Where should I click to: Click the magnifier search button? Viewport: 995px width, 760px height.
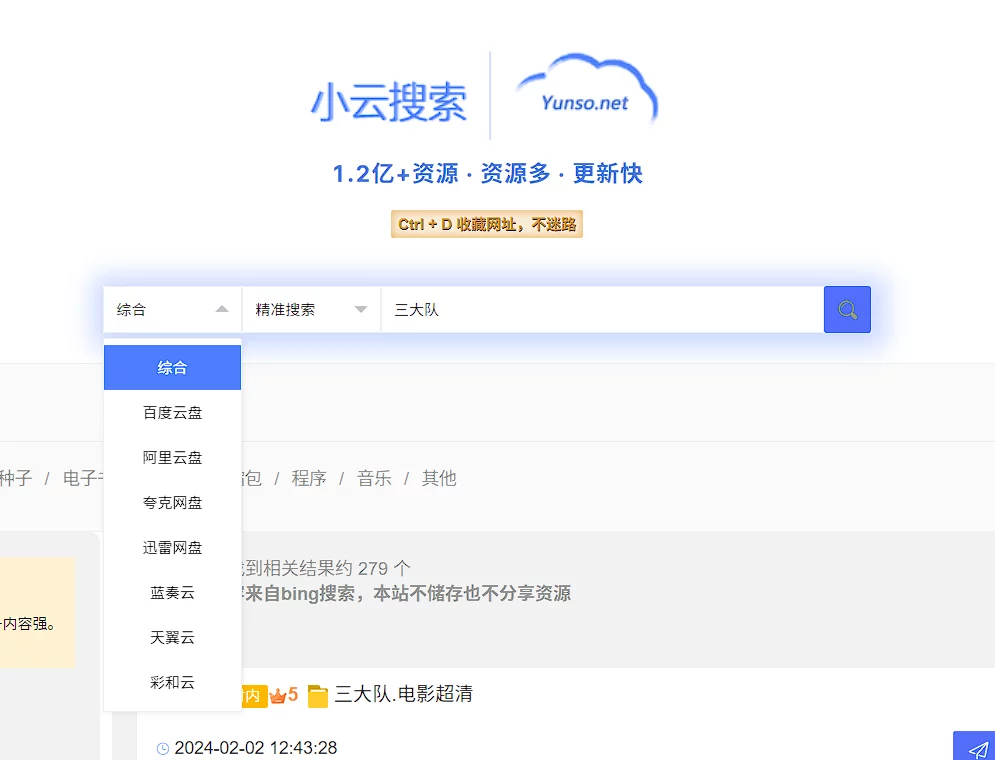click(x=847, y=310)
